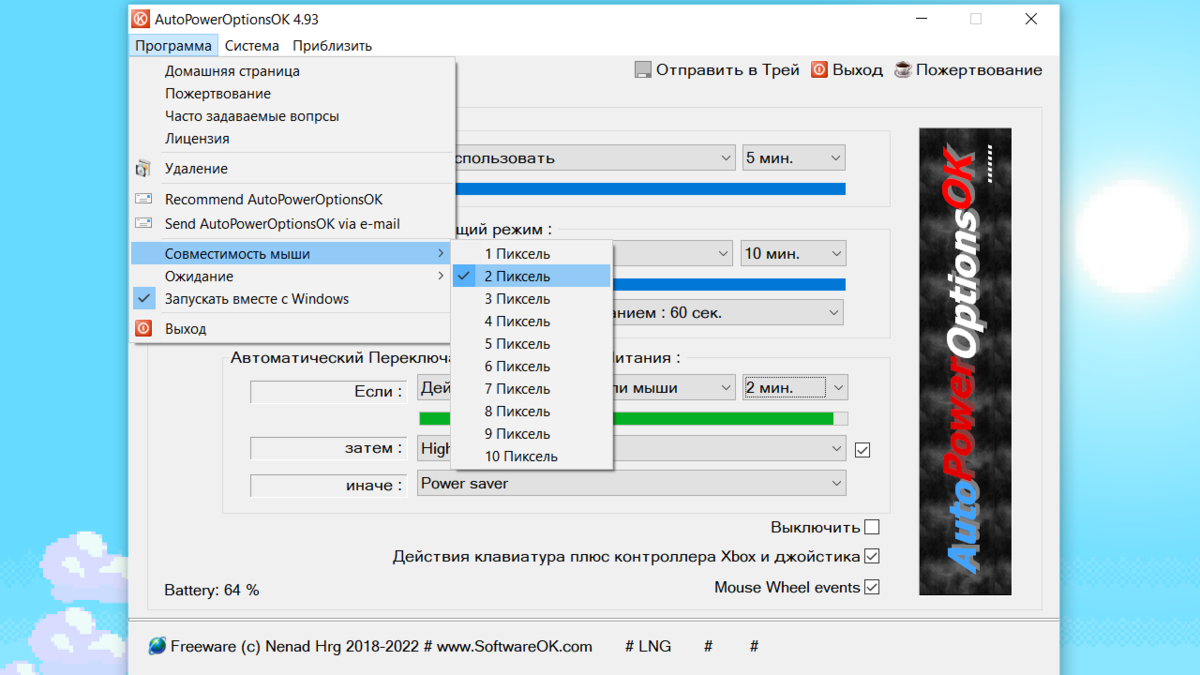Viewport: 1200px width, 675px height.
Task: Select 7 Пиксель option
Action: point(532,389)
